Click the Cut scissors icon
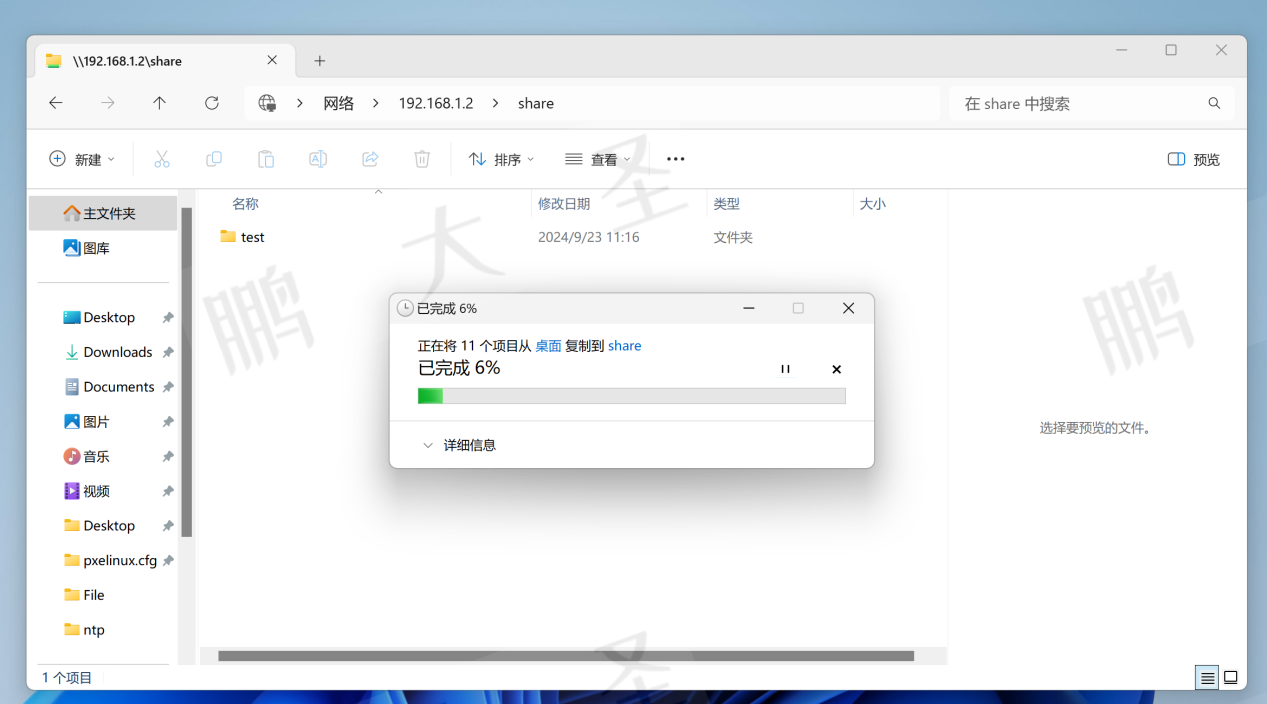Image resolution: width=1267 pixels, height=704 pixels. (x=162, y=159)
